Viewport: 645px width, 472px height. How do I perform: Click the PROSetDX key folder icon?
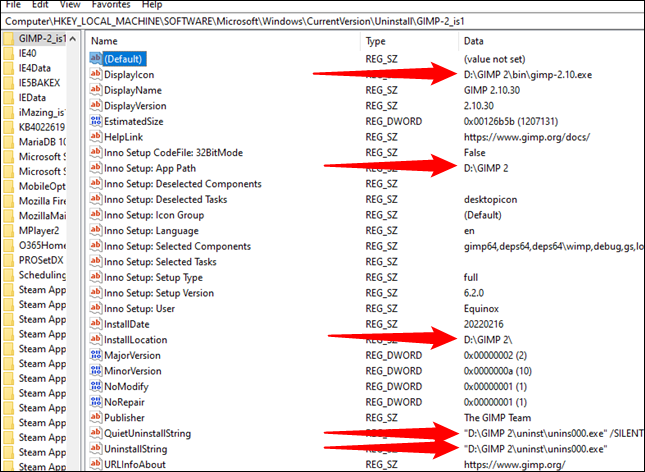coord(8,260)
